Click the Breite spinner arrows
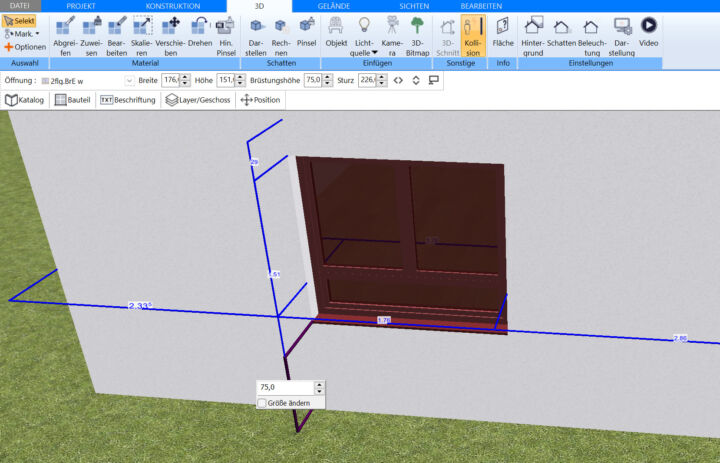The width and height of the screenshot is (720, 463). [185, 80]
